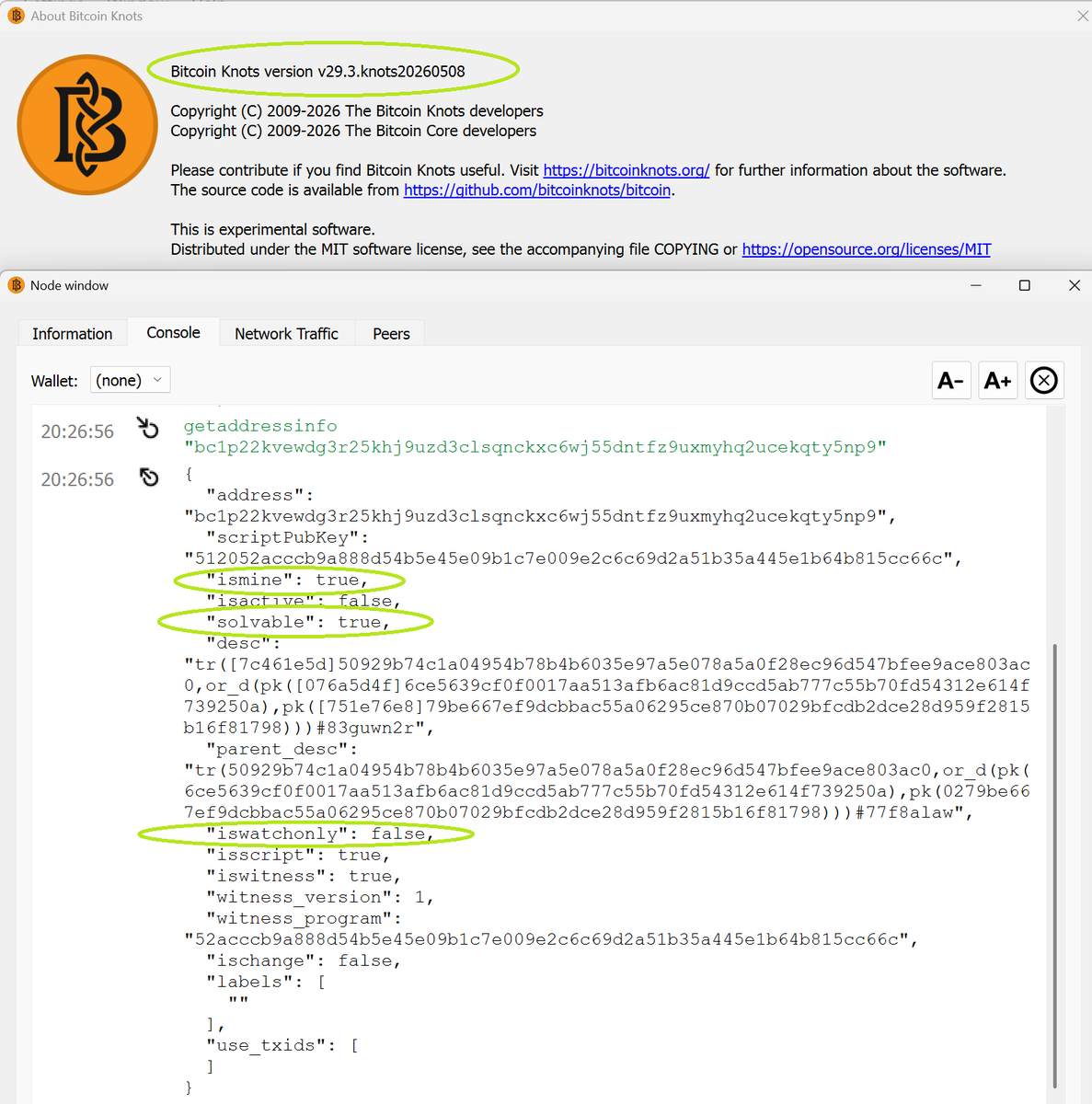Click the "ismine": true line

pyautogui.click(x=287, y=580)
